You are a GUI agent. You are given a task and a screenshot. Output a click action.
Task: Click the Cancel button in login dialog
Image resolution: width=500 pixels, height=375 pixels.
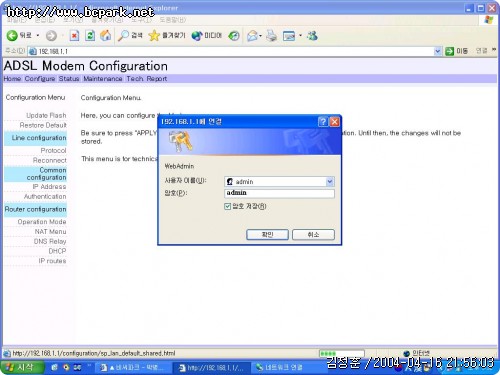coord(313,235)
